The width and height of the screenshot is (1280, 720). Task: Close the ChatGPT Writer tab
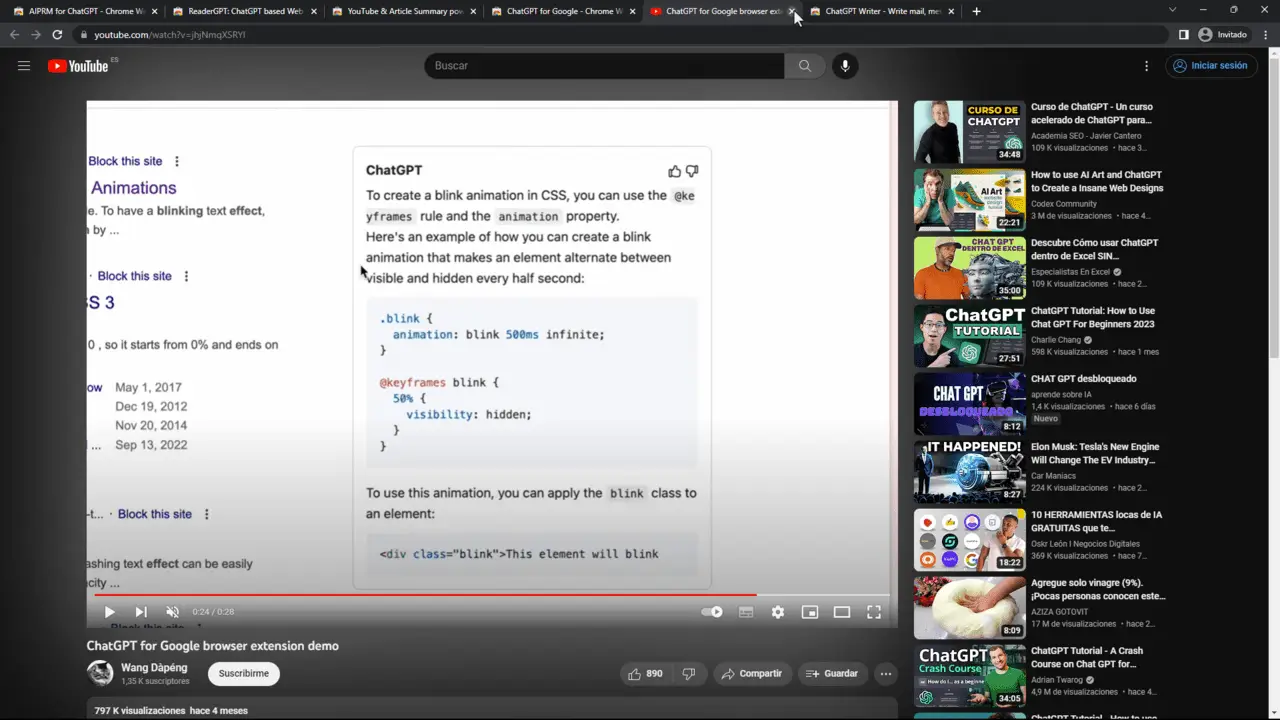pyautogui.click(x=950, y=12)
